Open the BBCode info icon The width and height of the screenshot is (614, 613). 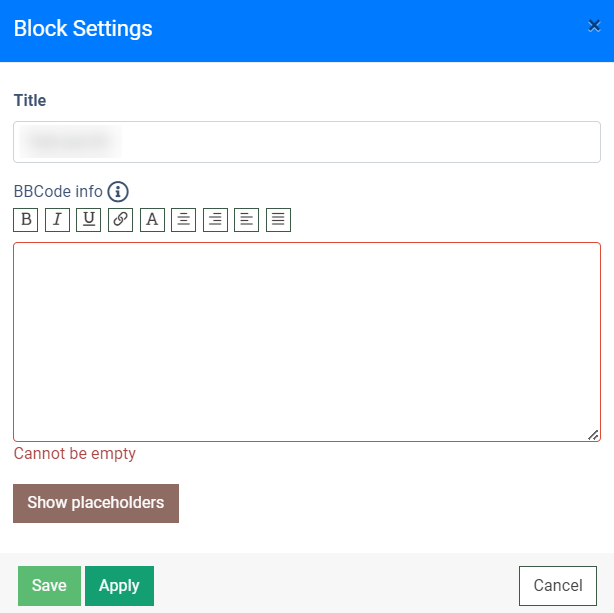click(119, 191)
